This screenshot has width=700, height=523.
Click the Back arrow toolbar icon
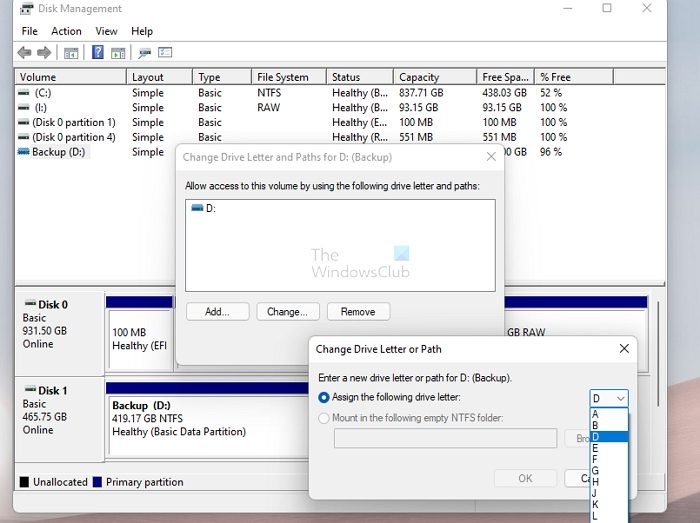tap(25, 53)
